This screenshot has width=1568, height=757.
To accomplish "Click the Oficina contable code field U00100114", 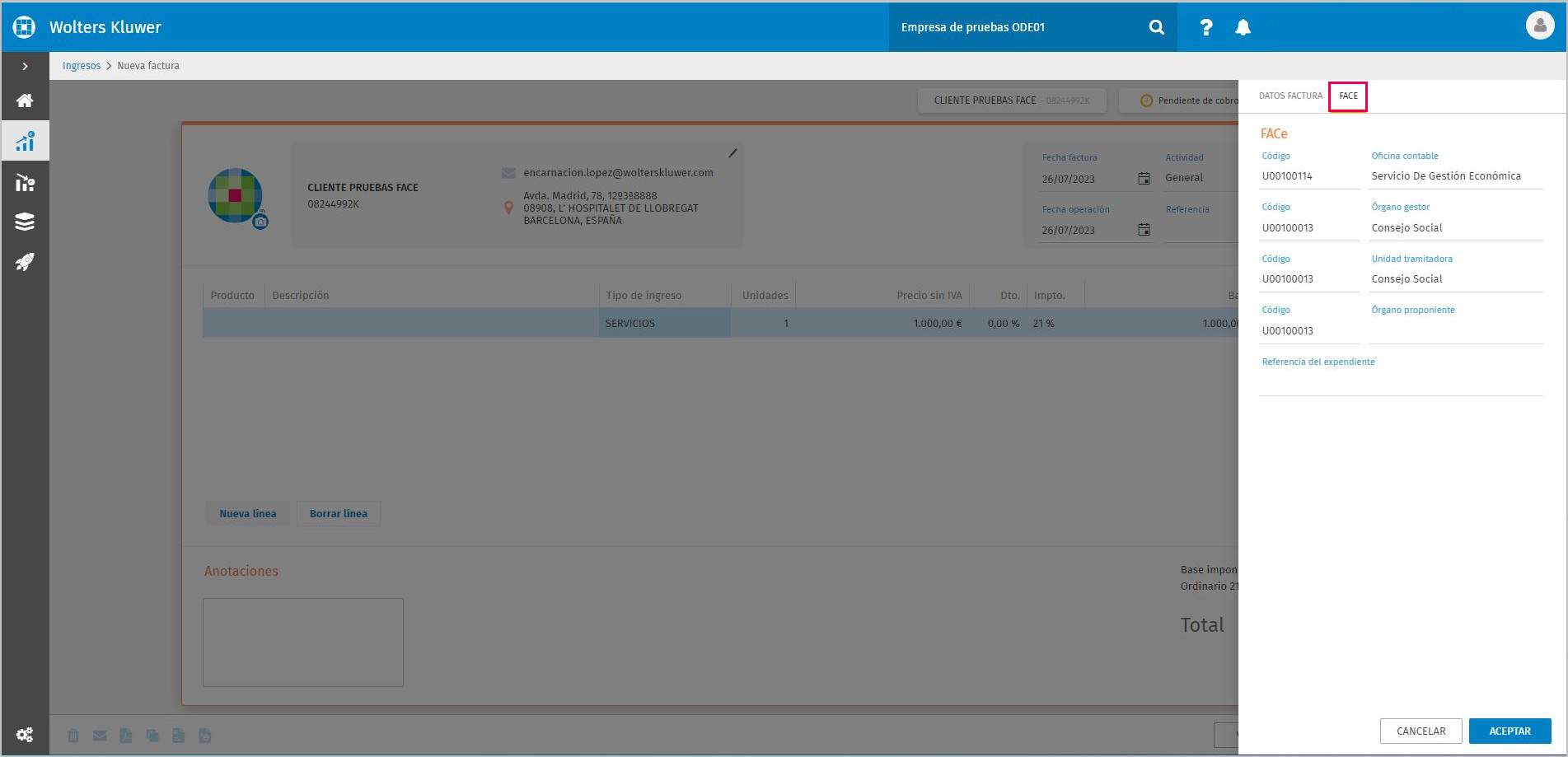I will [x=1308, y=176].
